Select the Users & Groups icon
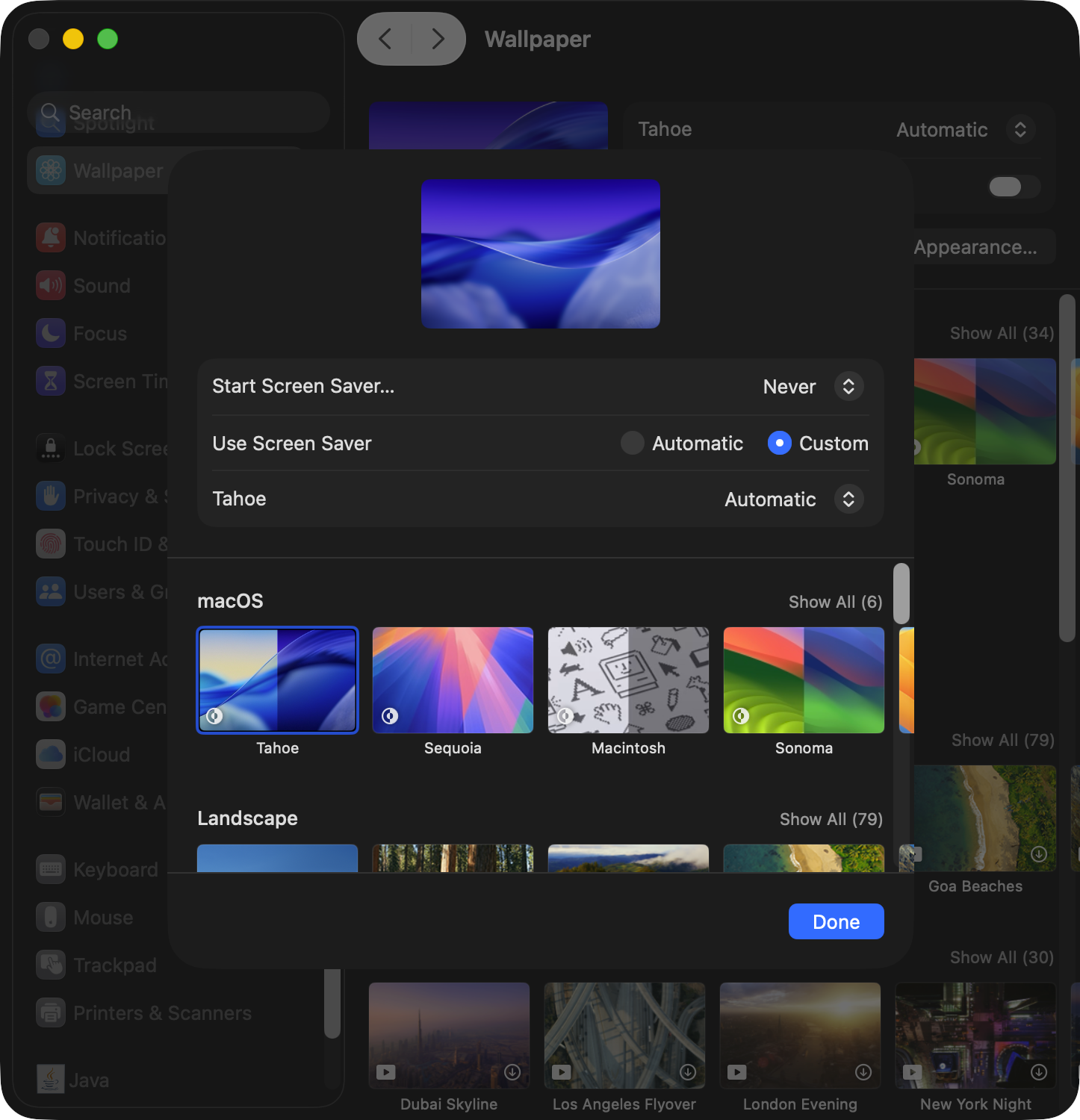 pyautogui.click(x=51, y=592)
